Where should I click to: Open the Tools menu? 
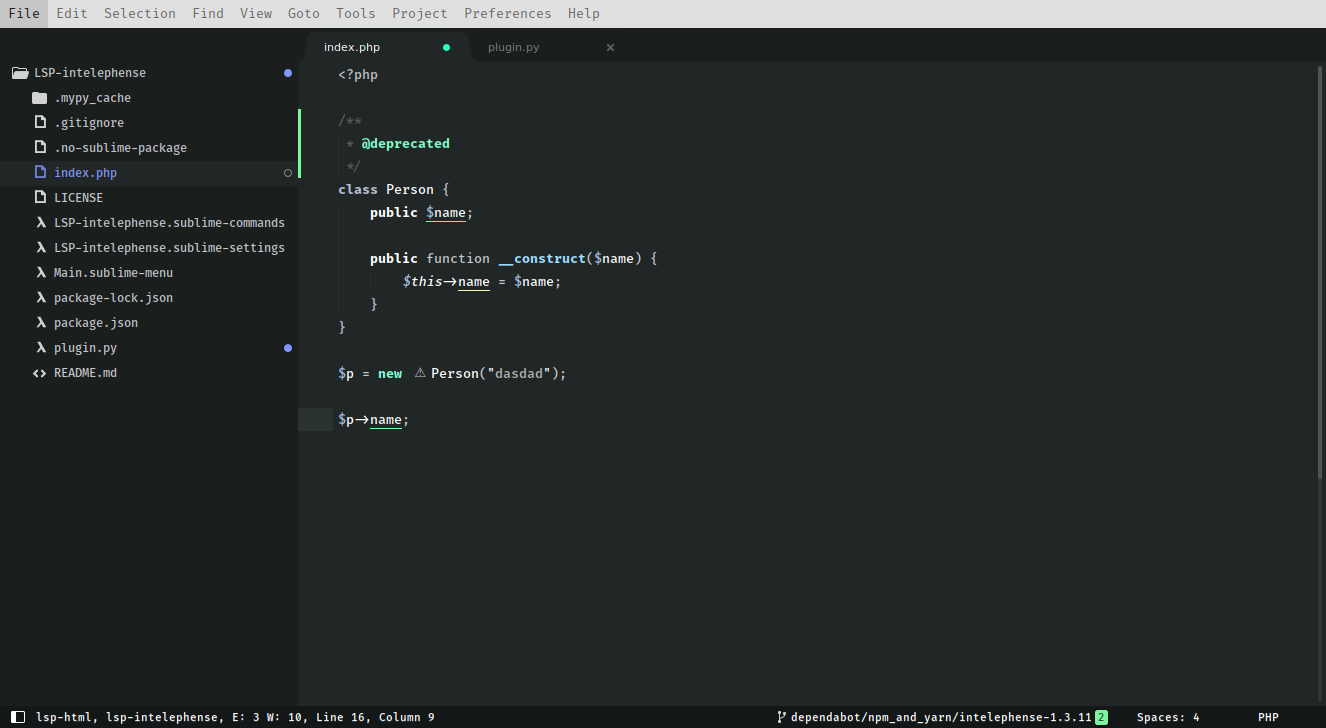pyautogui.click(x=356, y=13)
